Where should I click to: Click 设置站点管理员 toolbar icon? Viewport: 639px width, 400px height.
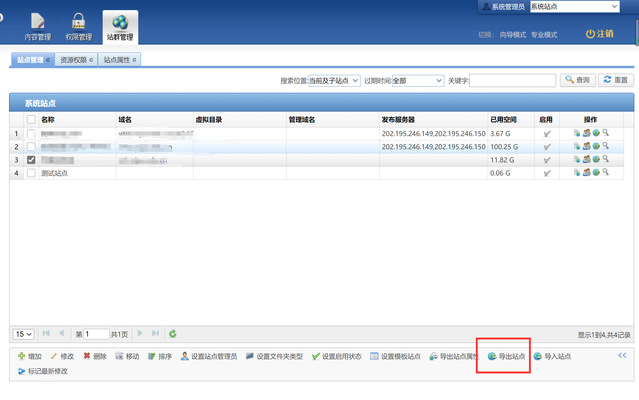[185, 356]
